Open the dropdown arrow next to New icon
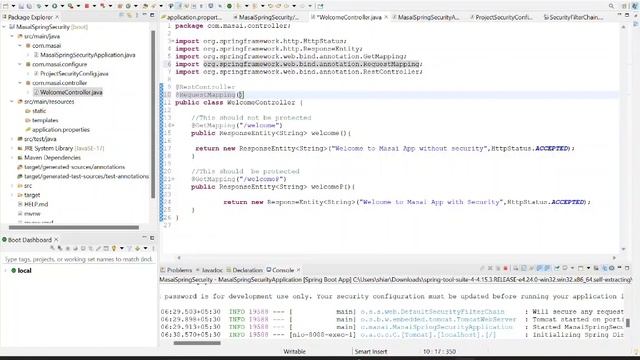 pyautogui.click(x=13, y=6)
